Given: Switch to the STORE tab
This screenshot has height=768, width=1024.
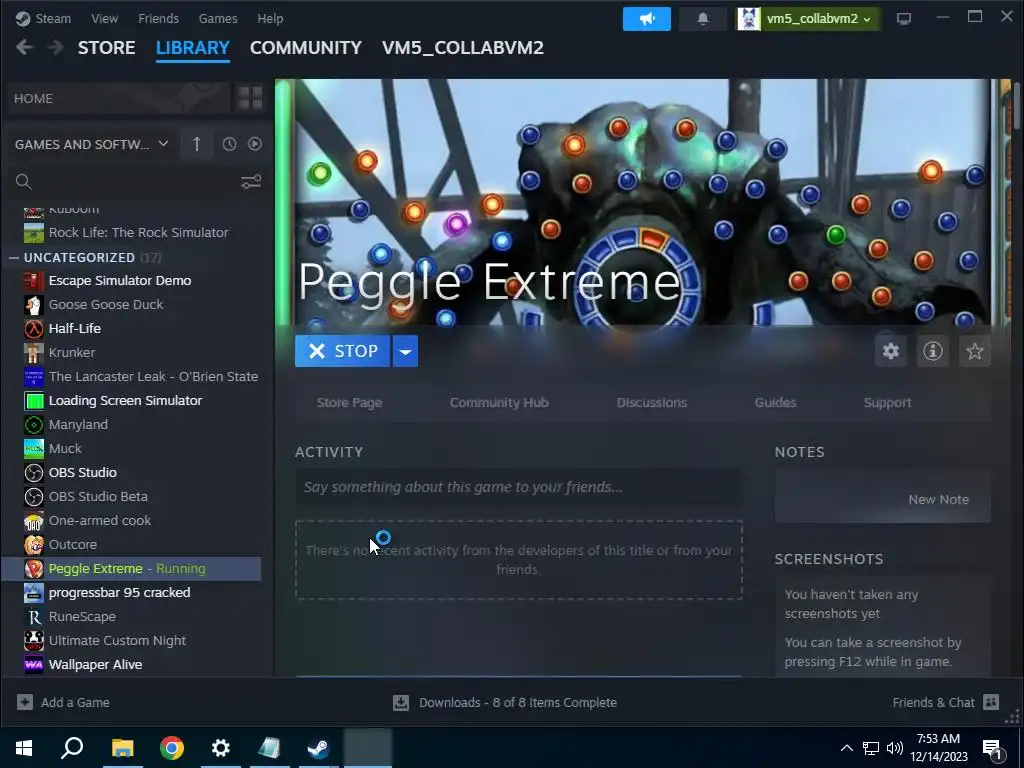Looking at the screenshot, I should tap(106, 48).
